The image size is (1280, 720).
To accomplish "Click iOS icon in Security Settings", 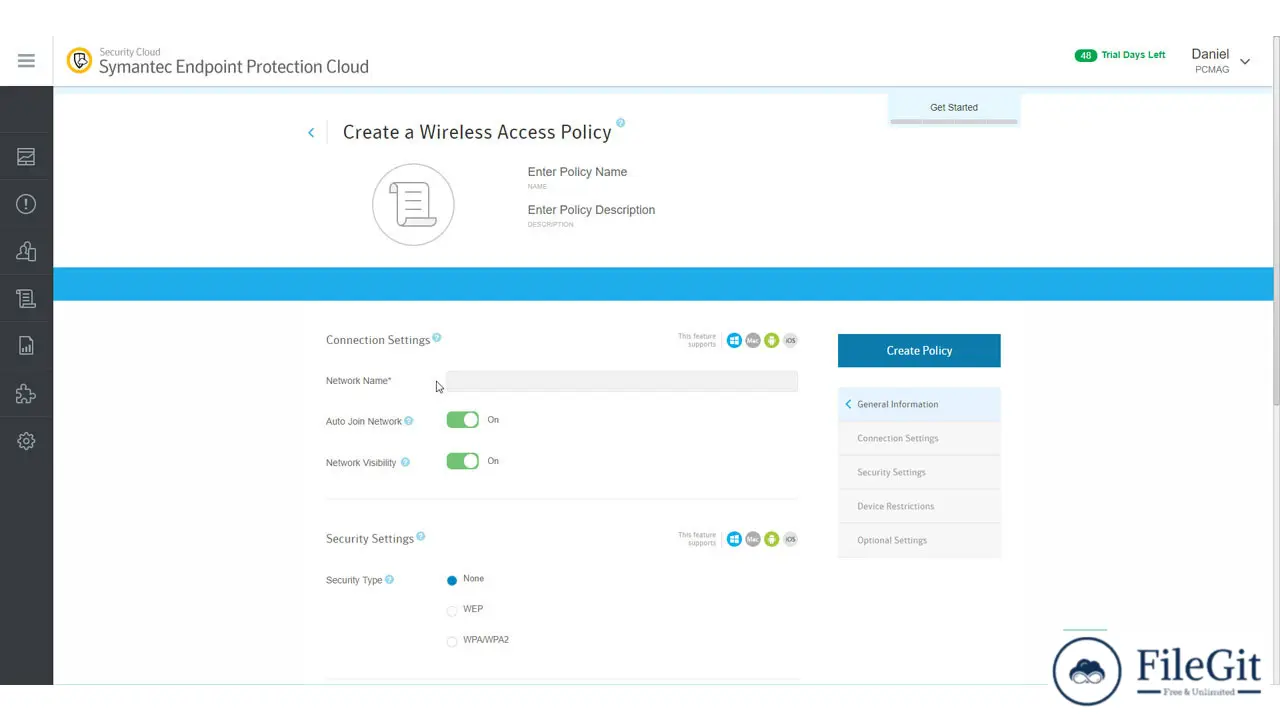I will [x=790, y=539].
